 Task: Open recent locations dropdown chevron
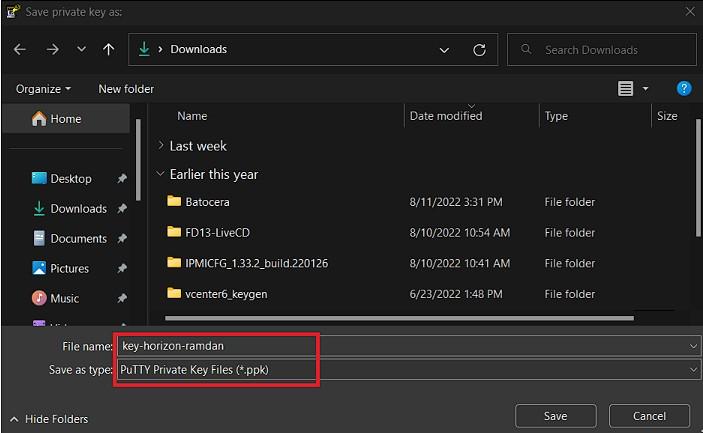point(81,49)
